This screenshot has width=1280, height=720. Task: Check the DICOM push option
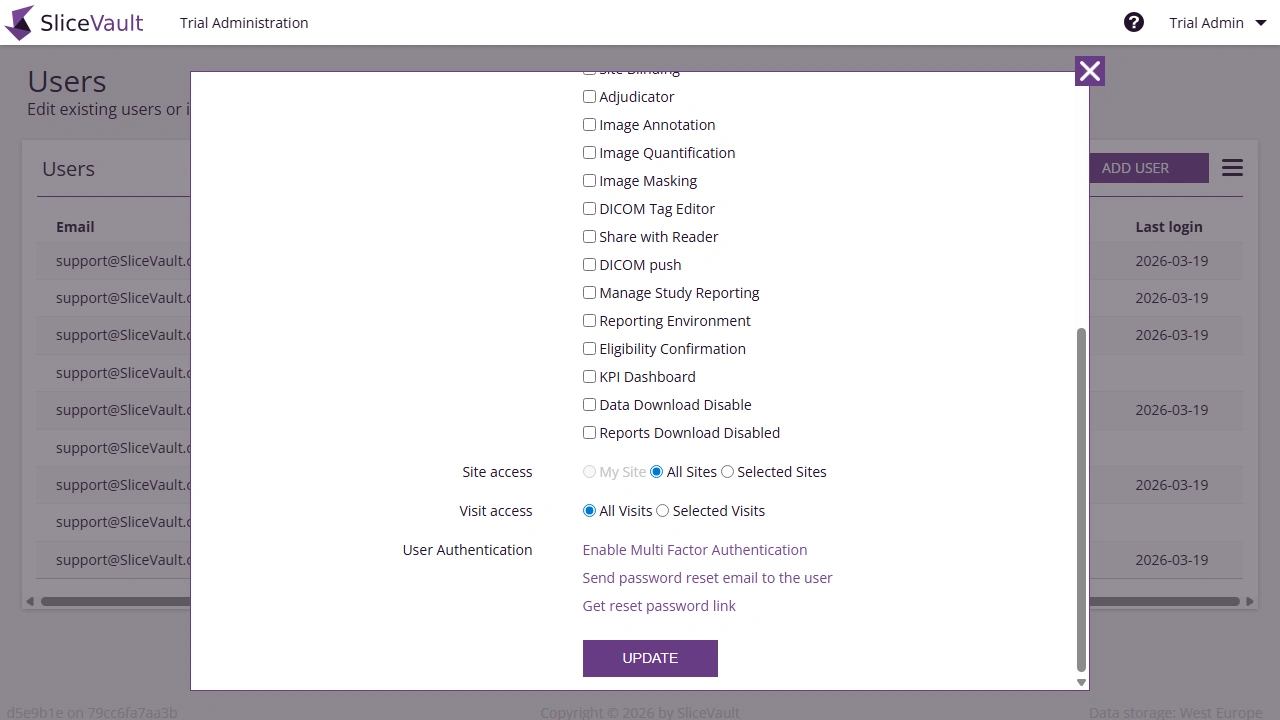[589, 264]
